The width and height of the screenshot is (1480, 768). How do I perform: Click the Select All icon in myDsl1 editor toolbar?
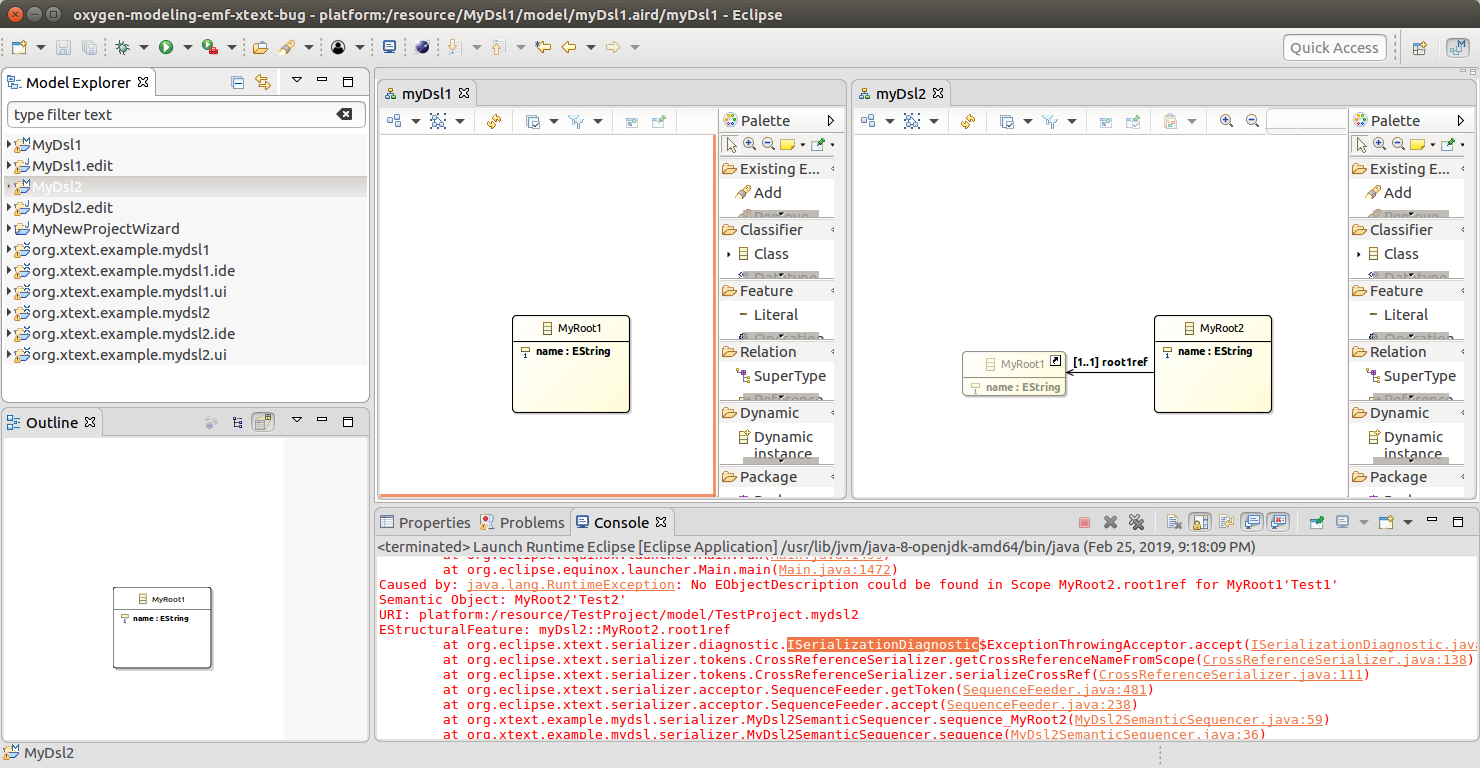click(438, 121)
